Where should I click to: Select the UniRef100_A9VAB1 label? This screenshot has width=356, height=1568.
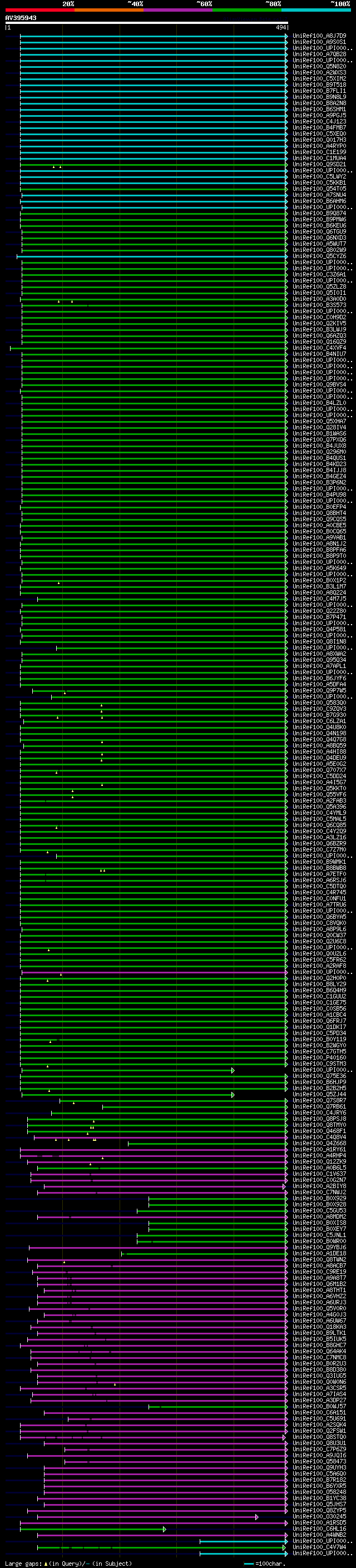tap(319, 537)
